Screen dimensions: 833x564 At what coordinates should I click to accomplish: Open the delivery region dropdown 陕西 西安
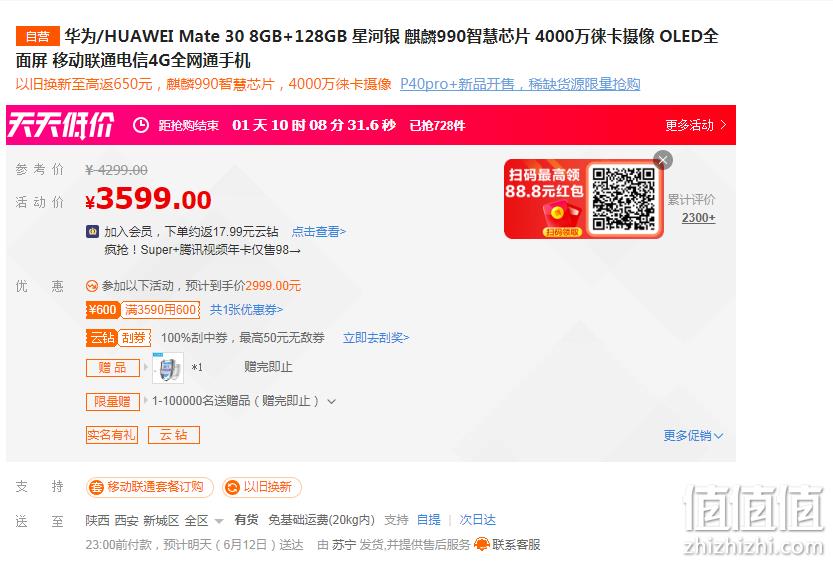(154, 520)
